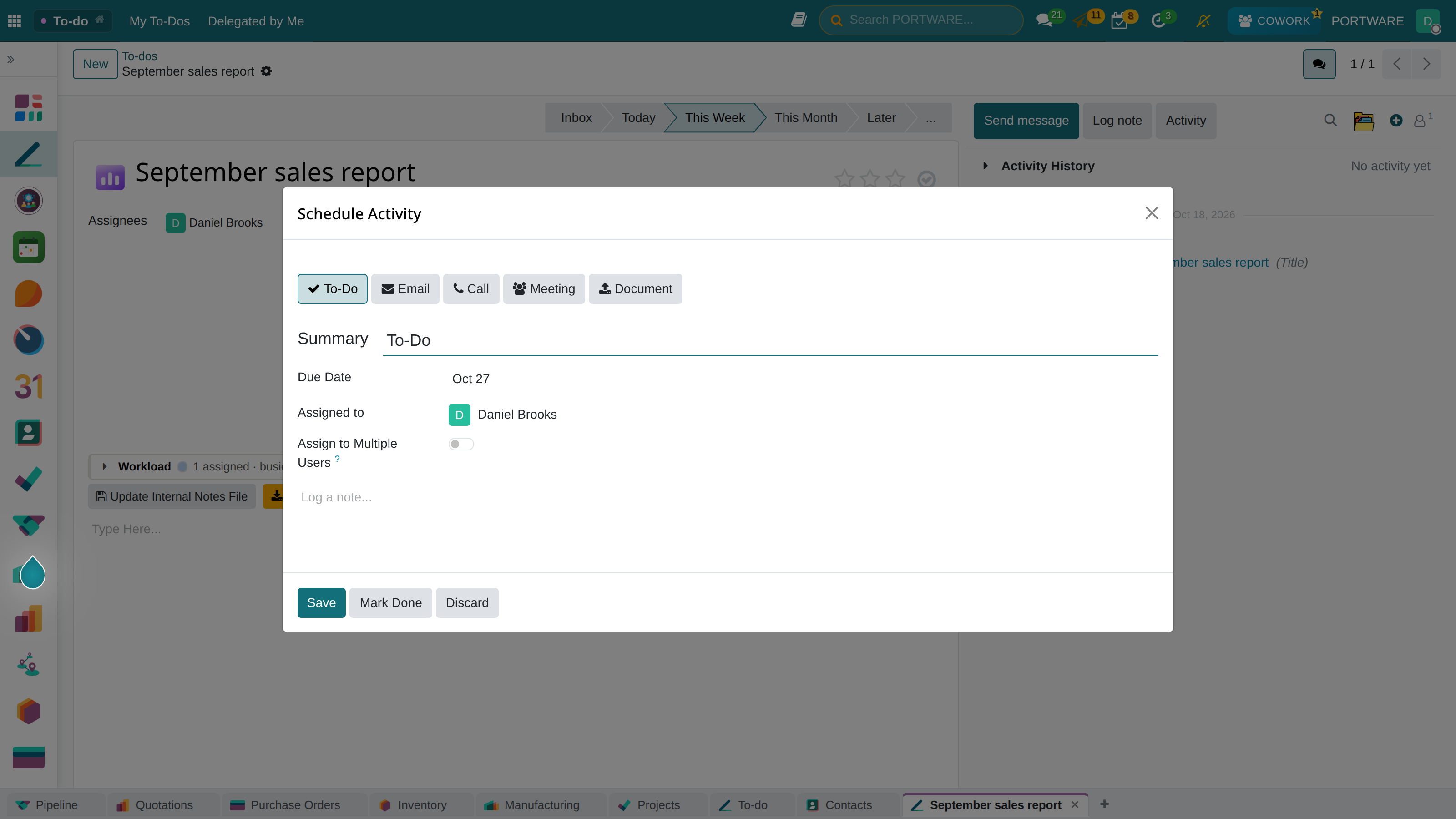Click the Summary input field
The image size is (1456, 819).
[770, 340]
